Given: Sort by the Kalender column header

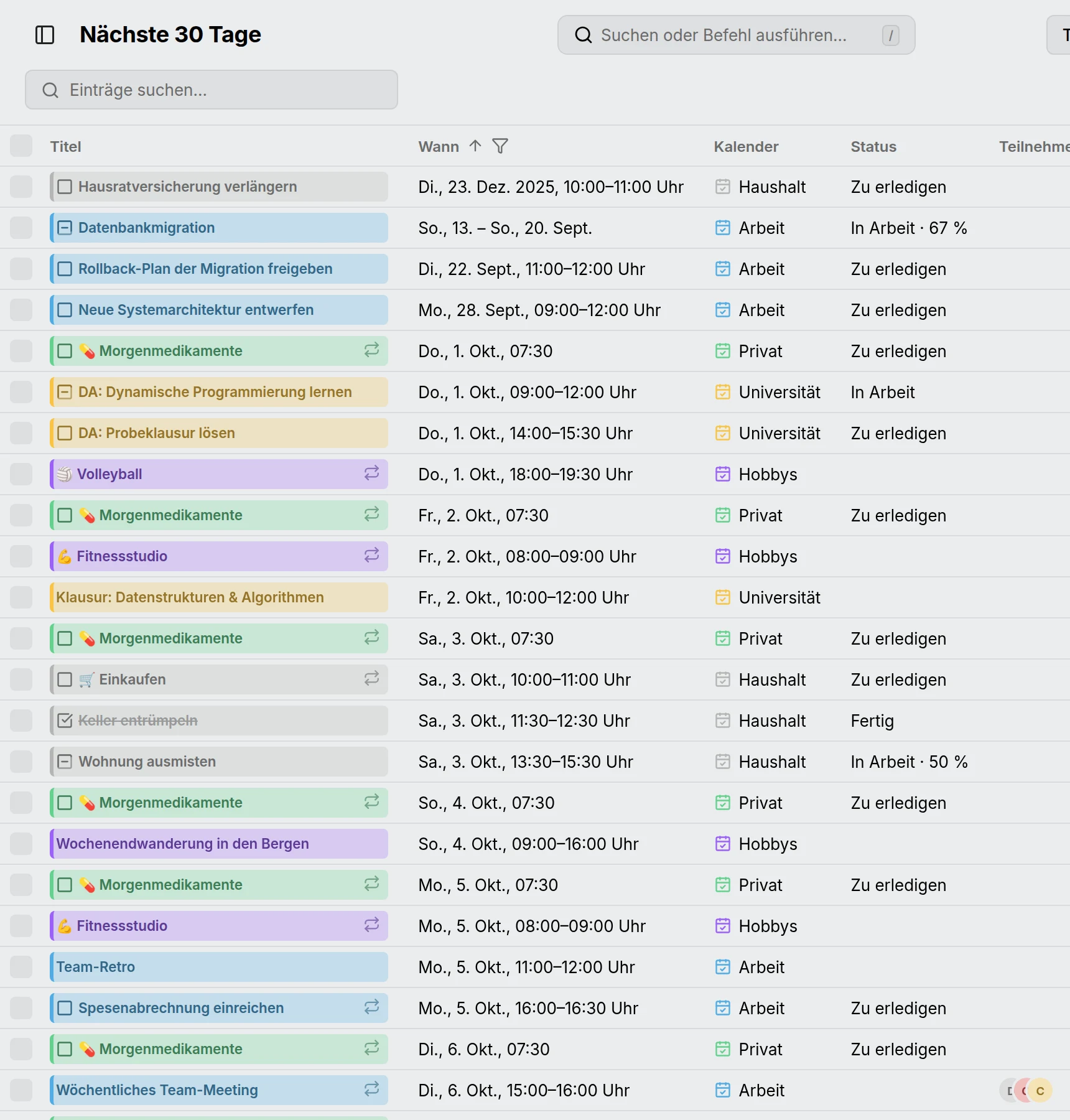Looking at the screenshot, I should point(746,147).
